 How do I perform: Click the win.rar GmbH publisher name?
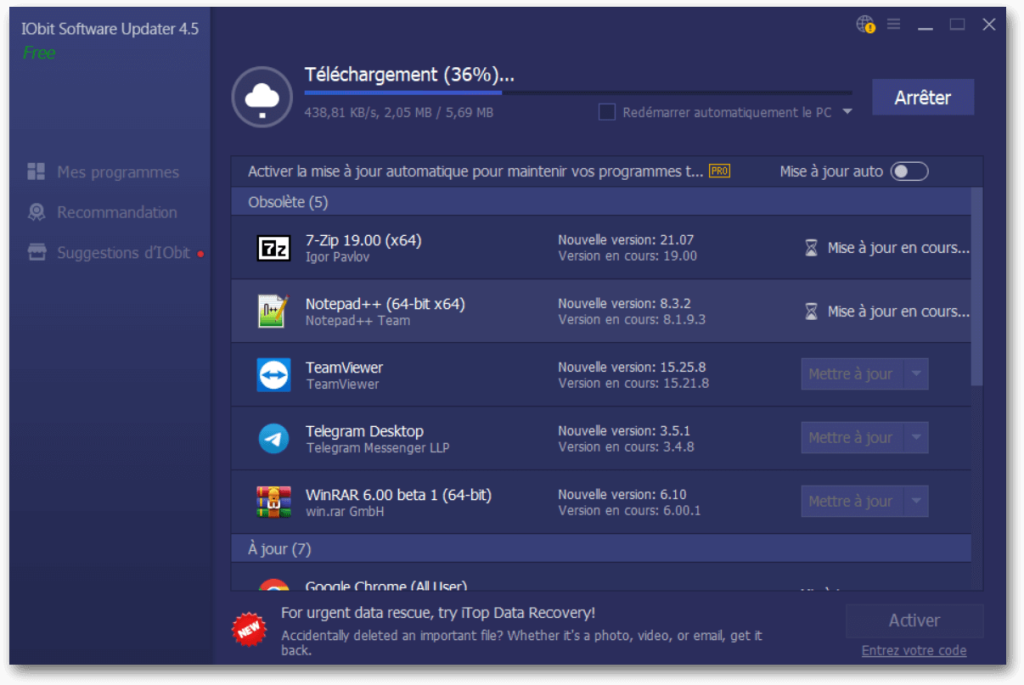click(345, 511)
